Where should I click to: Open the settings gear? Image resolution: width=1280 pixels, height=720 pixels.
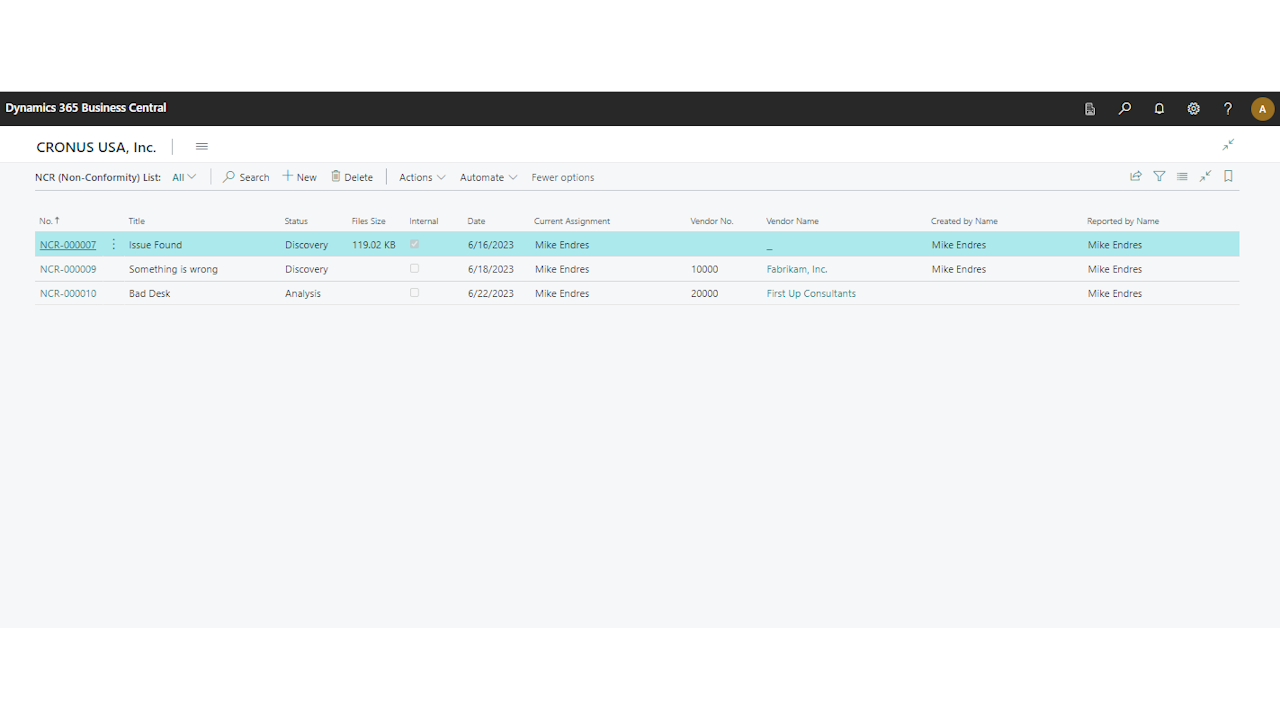(x=1193, y=109)
